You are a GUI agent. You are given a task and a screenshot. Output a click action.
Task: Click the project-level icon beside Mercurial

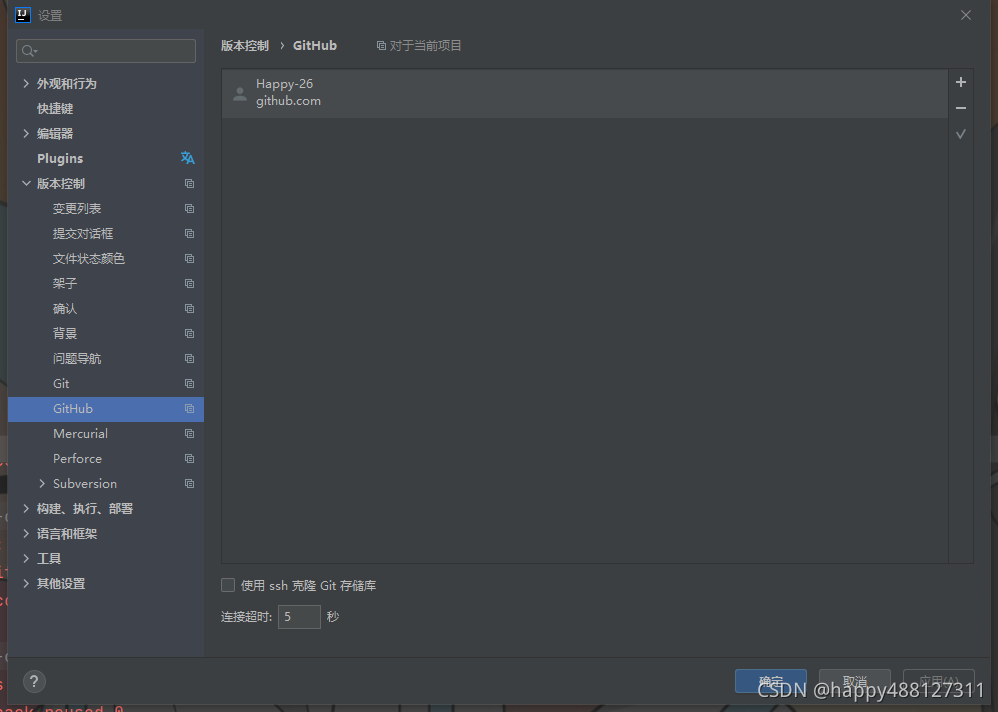pyautogui.click(x=189, y=433)
